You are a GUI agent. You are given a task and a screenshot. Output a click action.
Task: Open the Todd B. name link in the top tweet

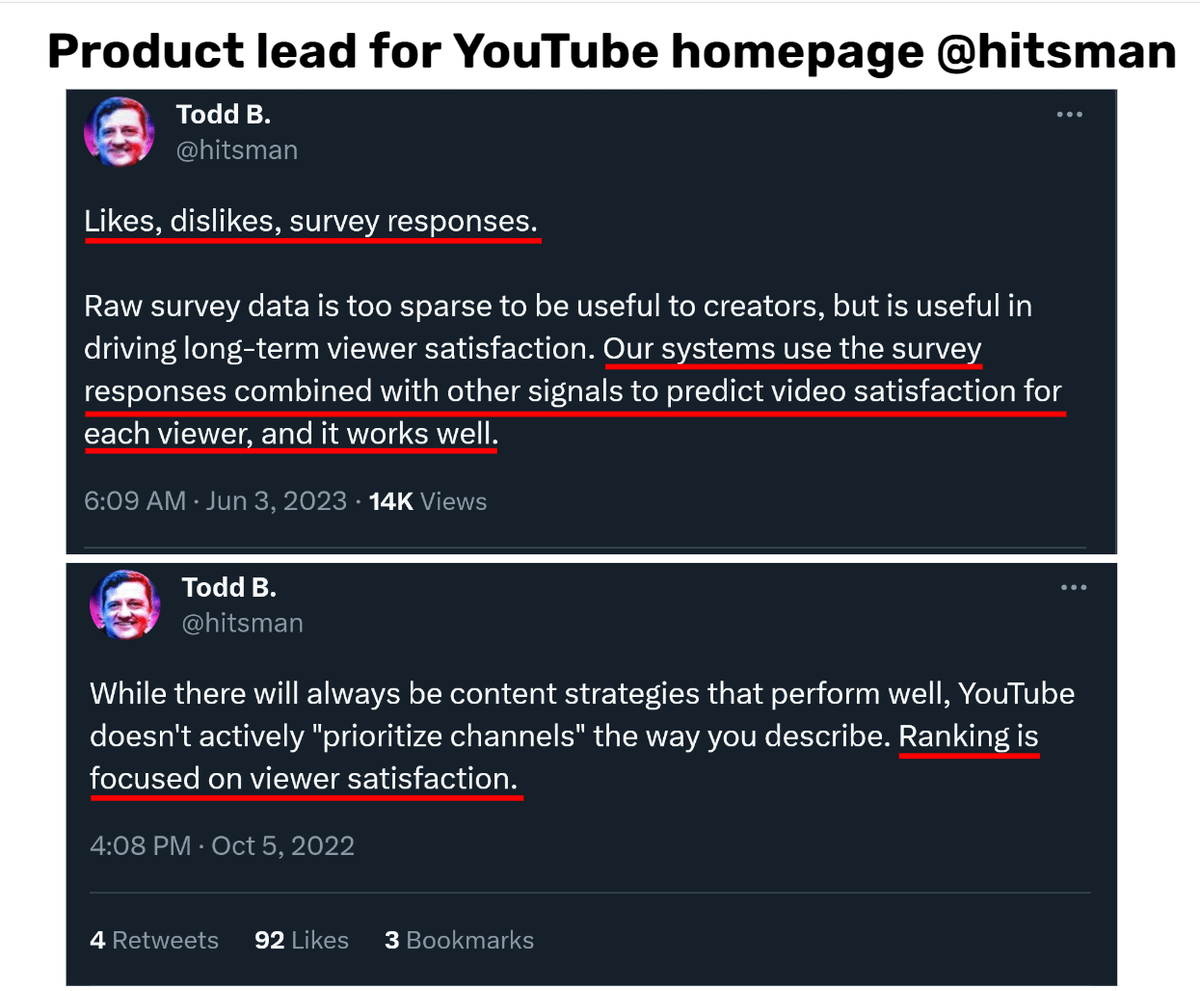223,115
